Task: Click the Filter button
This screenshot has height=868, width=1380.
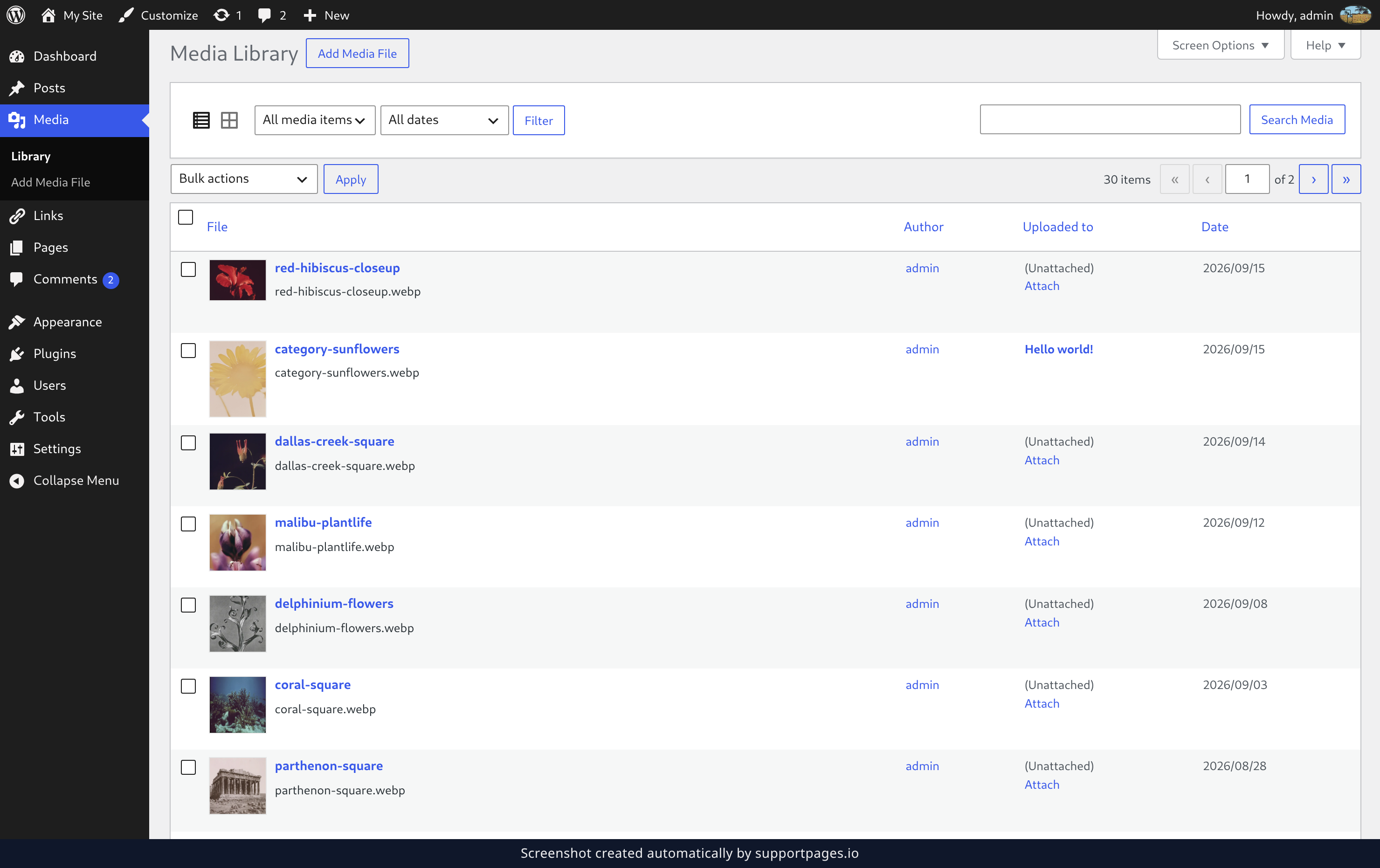Action: [538, 120]
